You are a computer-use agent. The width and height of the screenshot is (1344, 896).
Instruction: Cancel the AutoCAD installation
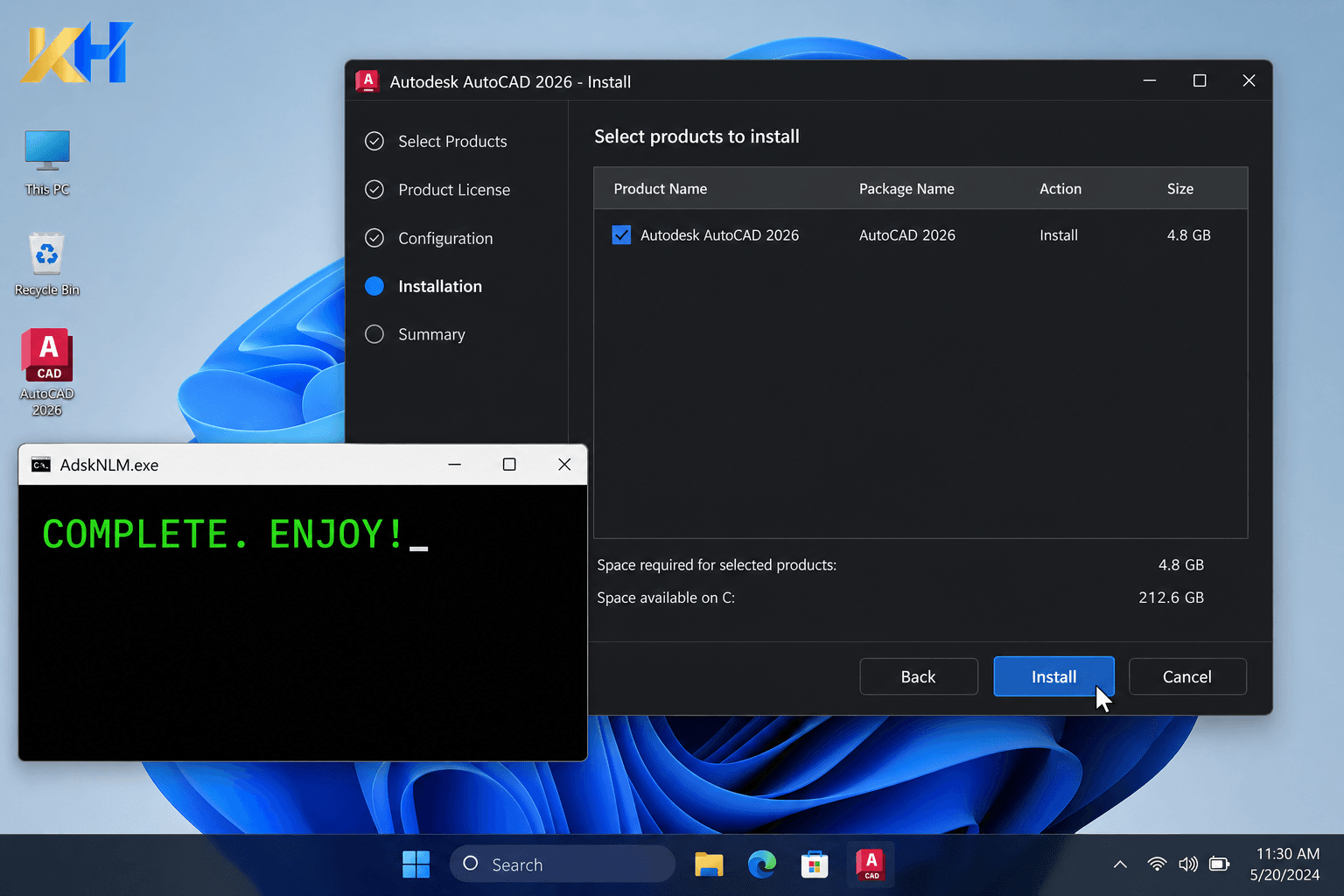[x=1187, y=676]
